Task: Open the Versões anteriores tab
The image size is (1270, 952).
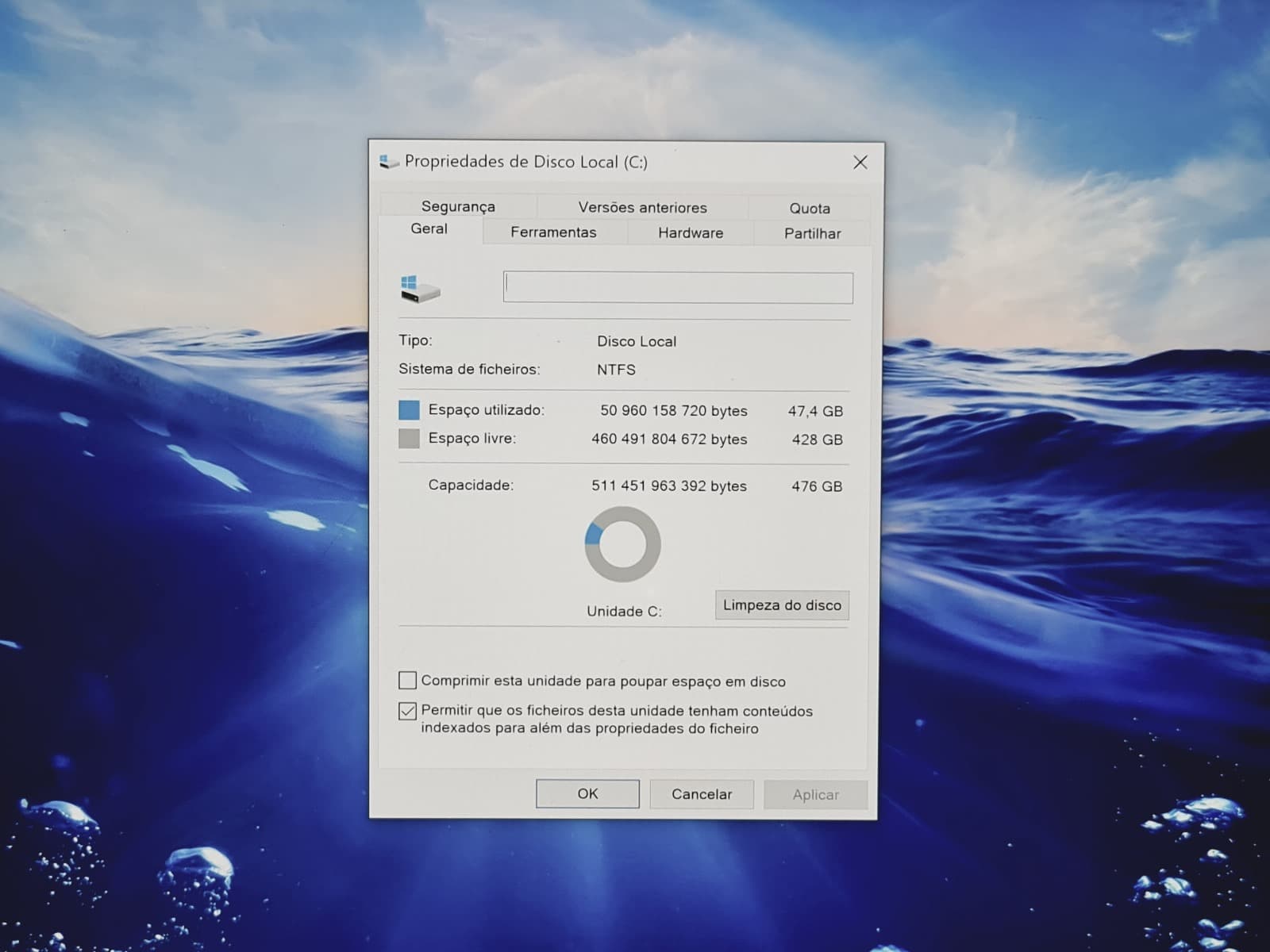Action: 642,207
